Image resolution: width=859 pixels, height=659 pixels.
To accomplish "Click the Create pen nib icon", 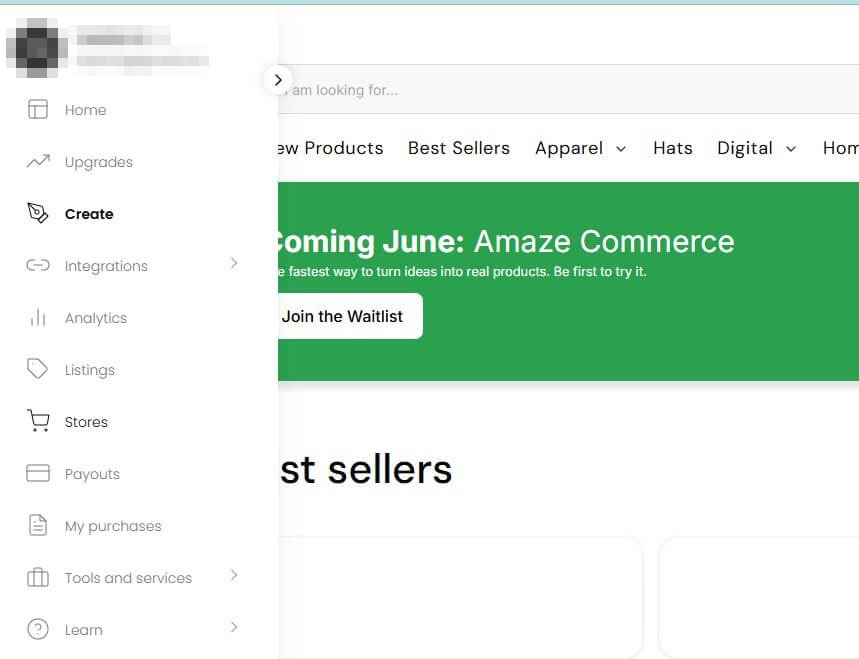I will click(38, 213).
